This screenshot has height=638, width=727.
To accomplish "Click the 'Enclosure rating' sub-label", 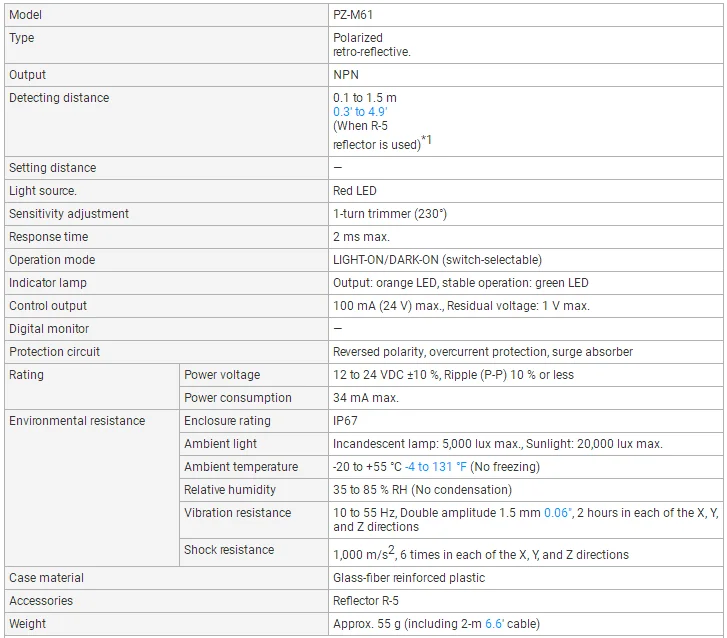I will pos(227,421).
